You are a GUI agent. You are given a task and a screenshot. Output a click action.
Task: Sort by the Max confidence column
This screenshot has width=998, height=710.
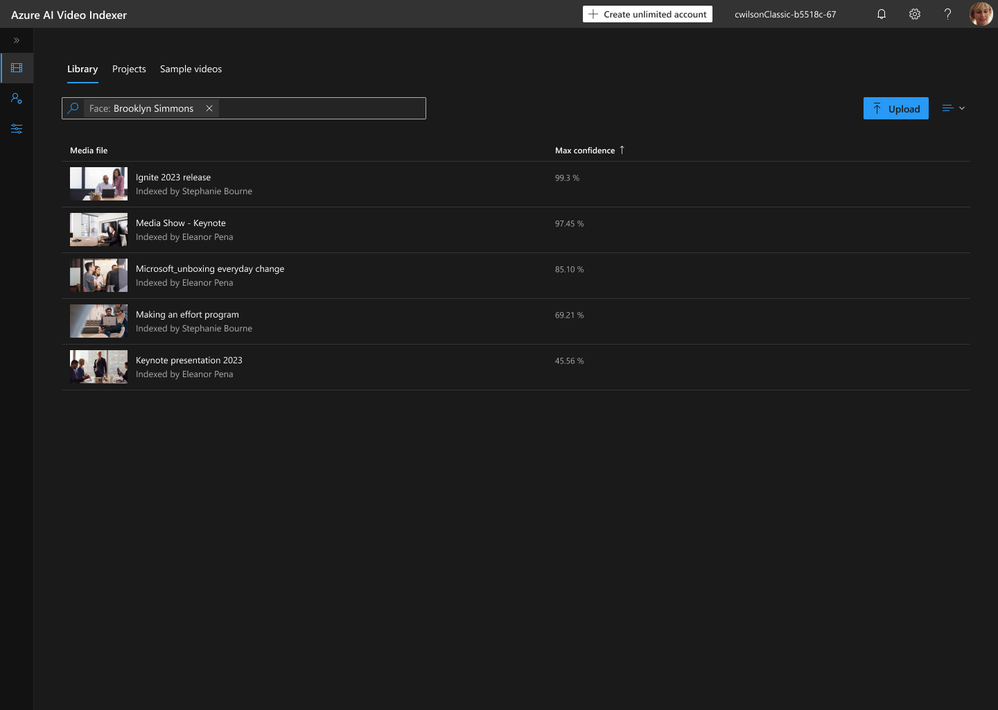pyautogui.click(x=585, y=150)
